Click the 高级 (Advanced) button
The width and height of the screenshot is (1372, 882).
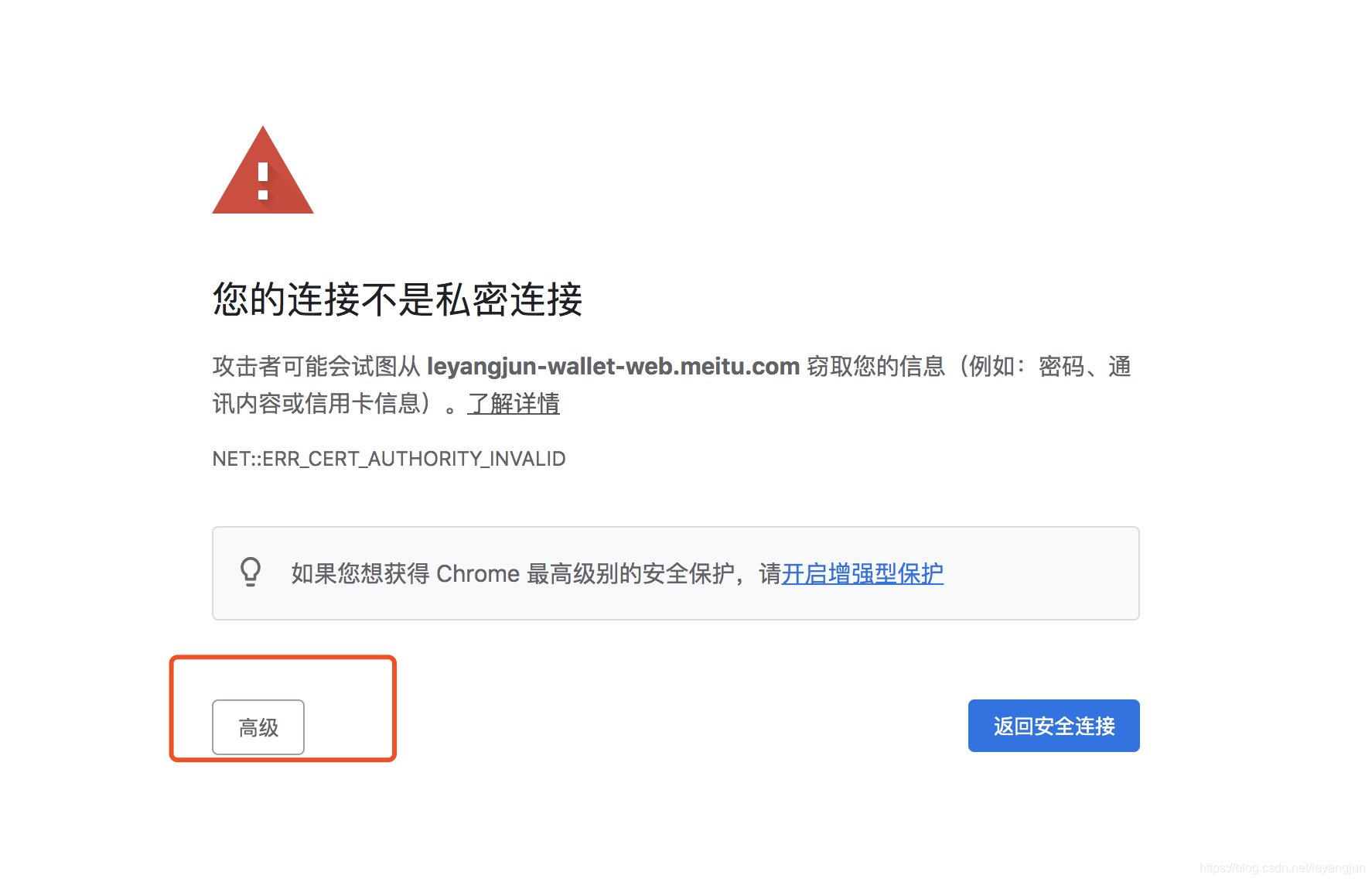click(x=258, y=726)
